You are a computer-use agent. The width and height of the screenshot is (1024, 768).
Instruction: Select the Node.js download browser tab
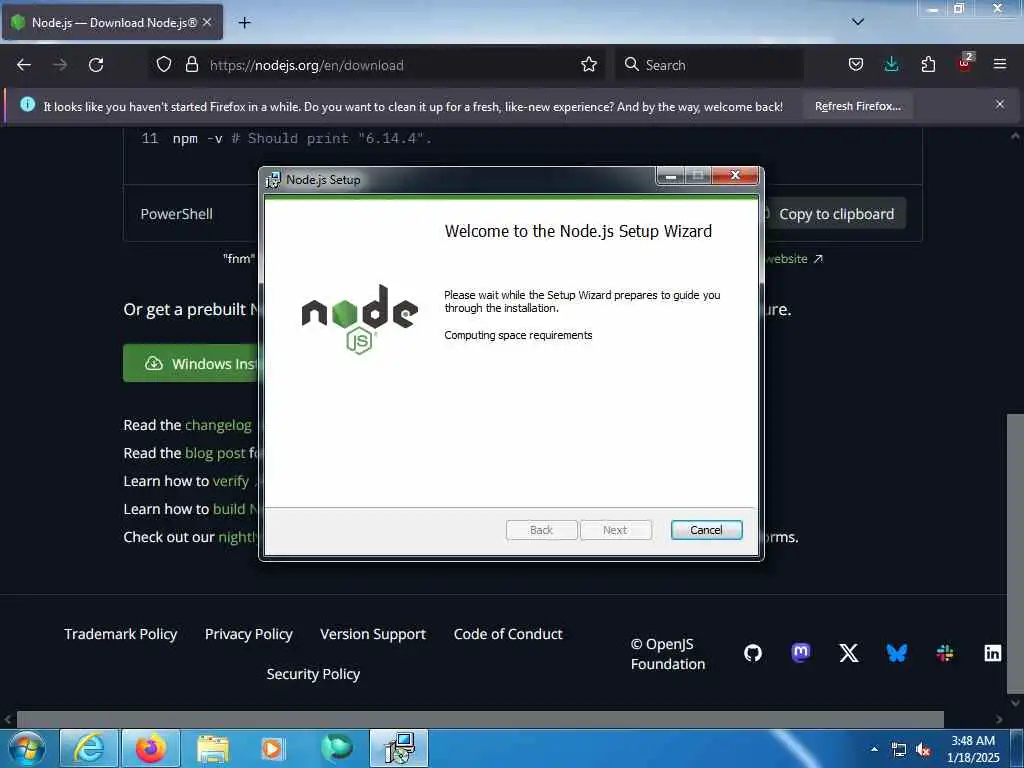(112, 23)
